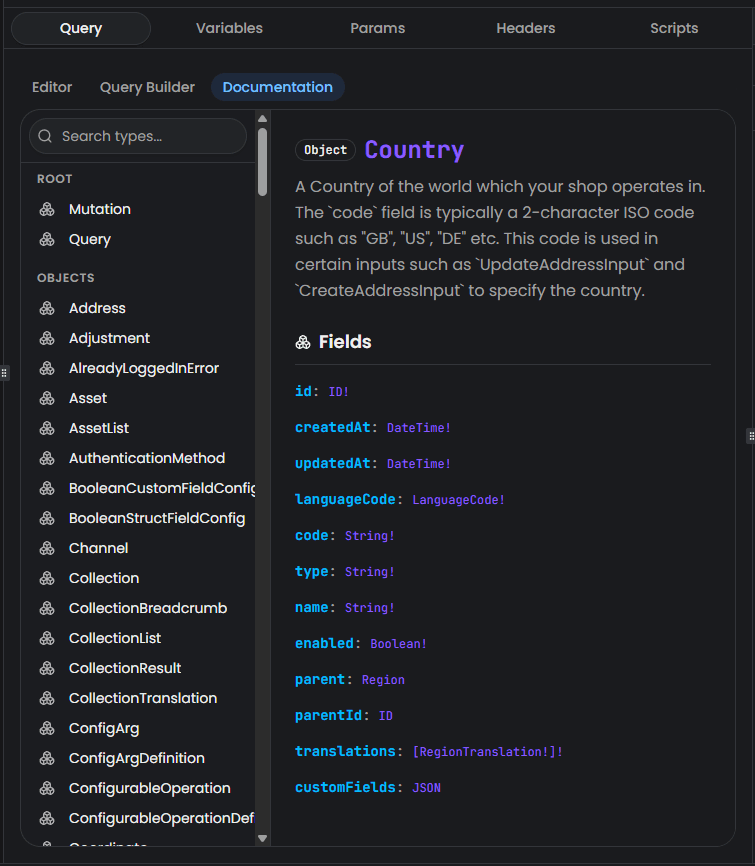Click the icon next to CollectionBreadcrumb
Viewport: 755px width, 866px height.
pyautogui.click(x=47, y=608)
